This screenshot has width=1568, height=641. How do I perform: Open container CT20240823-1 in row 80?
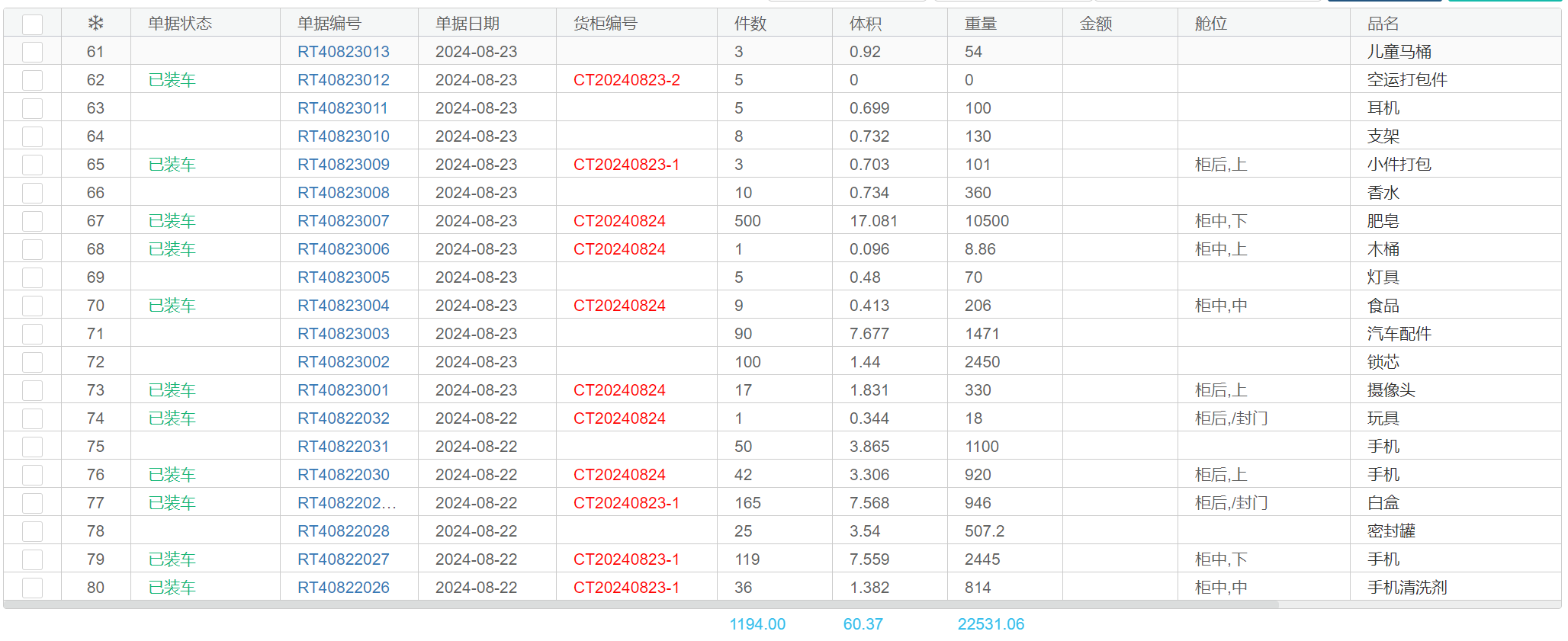click(627, 588)
